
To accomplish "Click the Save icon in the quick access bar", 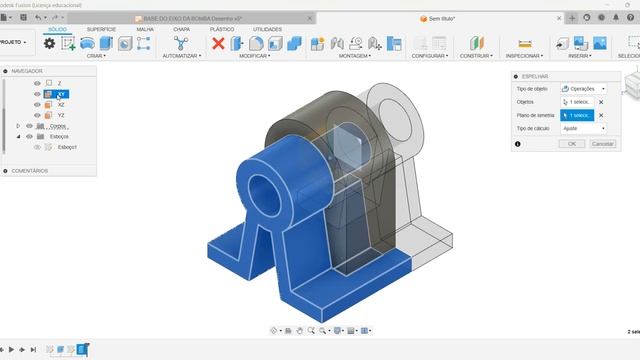I will (24, 17).
